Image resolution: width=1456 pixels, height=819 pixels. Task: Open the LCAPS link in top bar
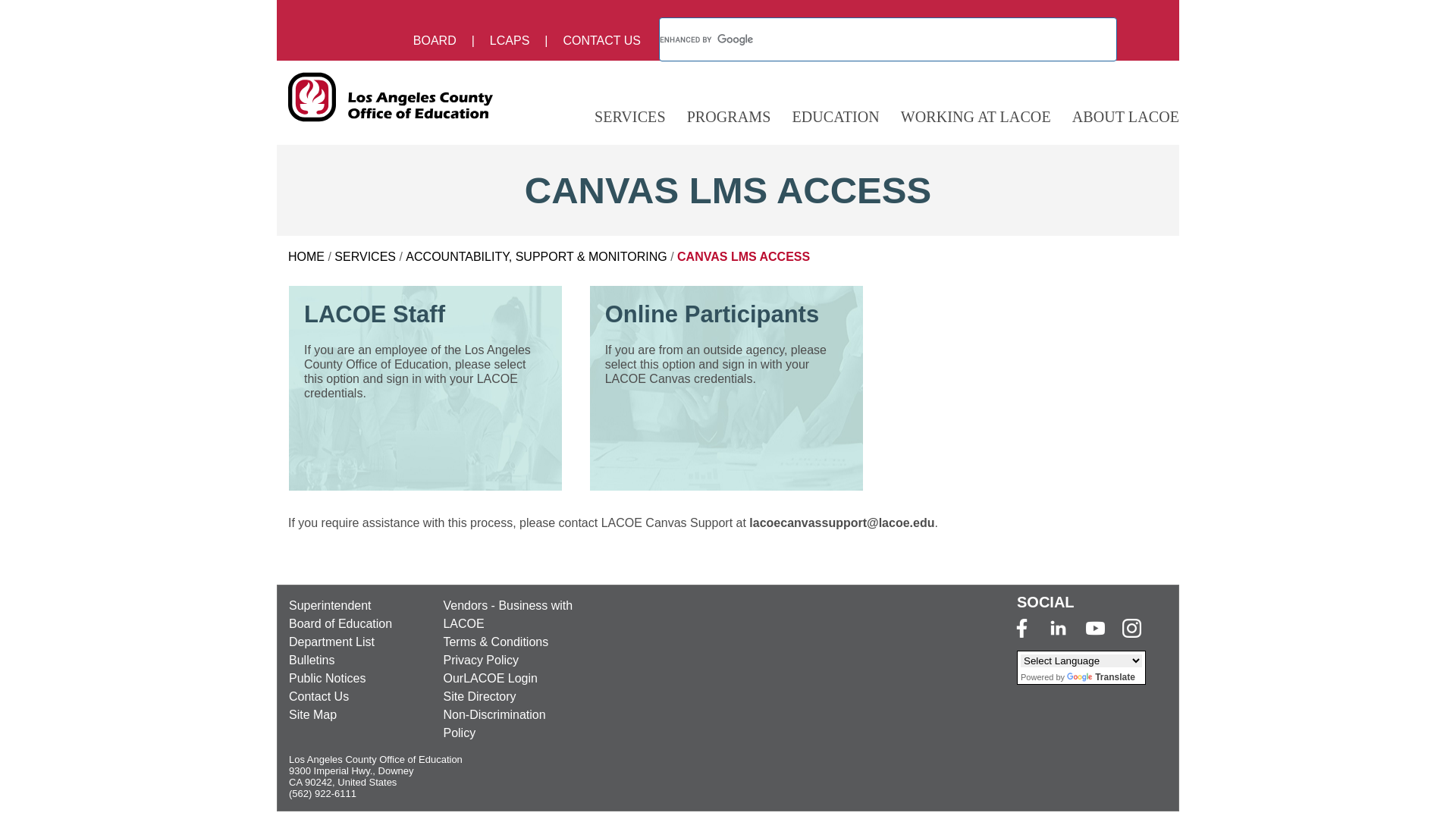pyautogui.click(x=510, y=40)
